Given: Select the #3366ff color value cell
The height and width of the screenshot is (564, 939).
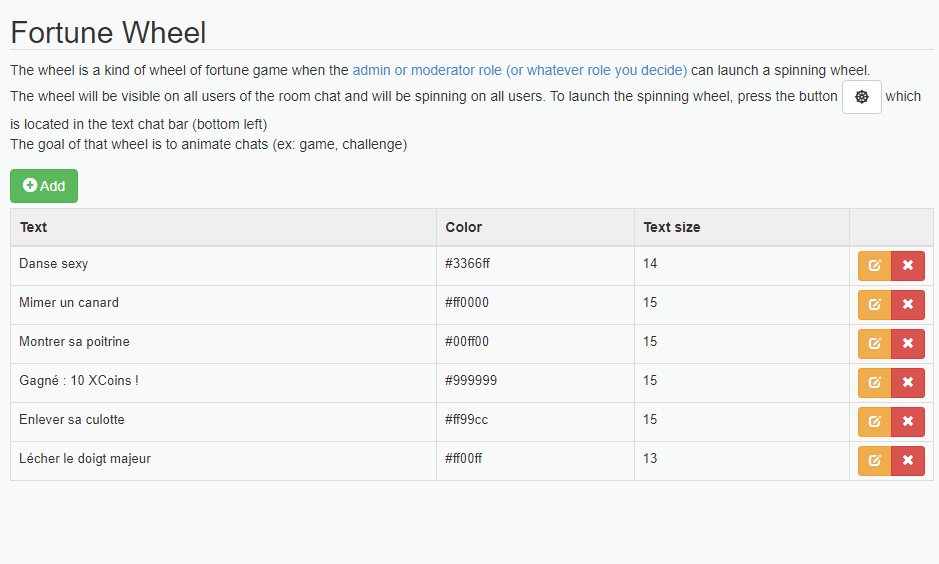Looking at the screenshot, I should (535, 266).
